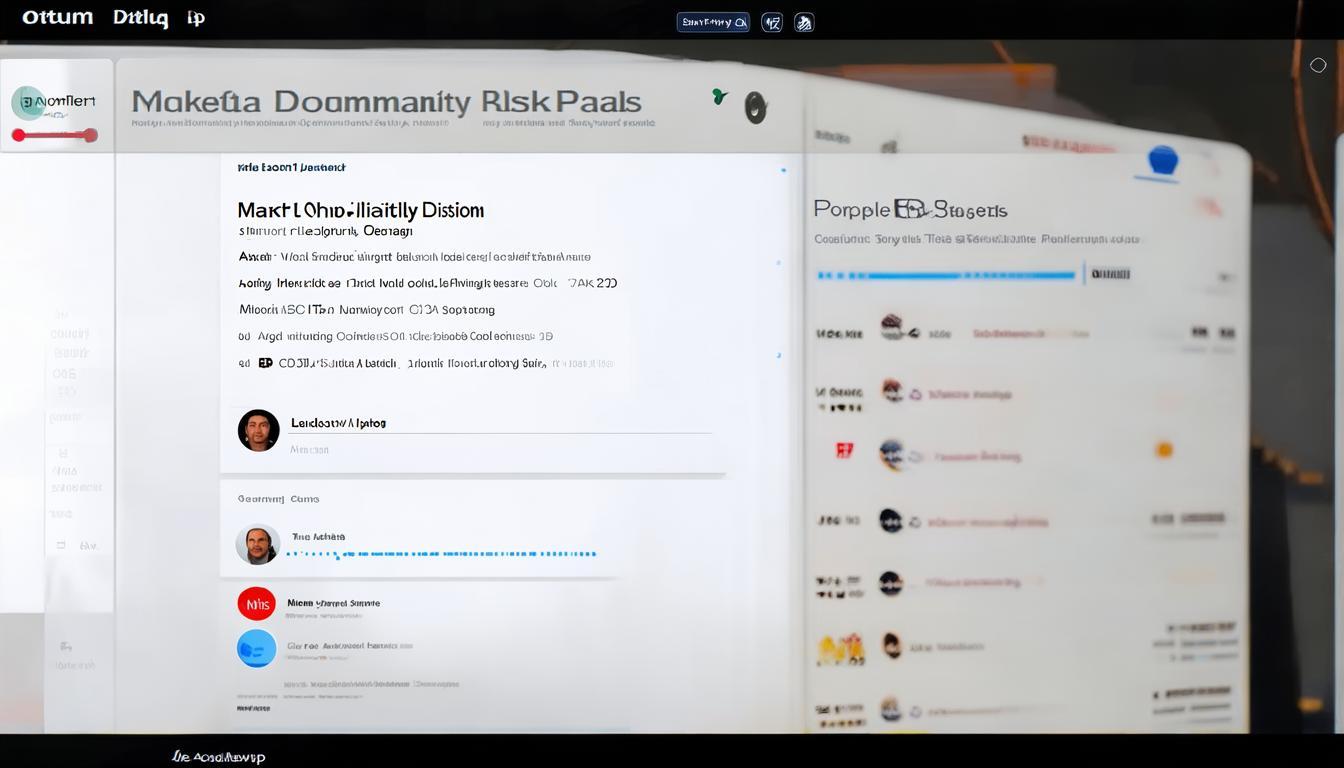The height and width of the screenshot is (768, 1344).
Task: Click the small black badge before COSII text
Action: click(265, 363)
